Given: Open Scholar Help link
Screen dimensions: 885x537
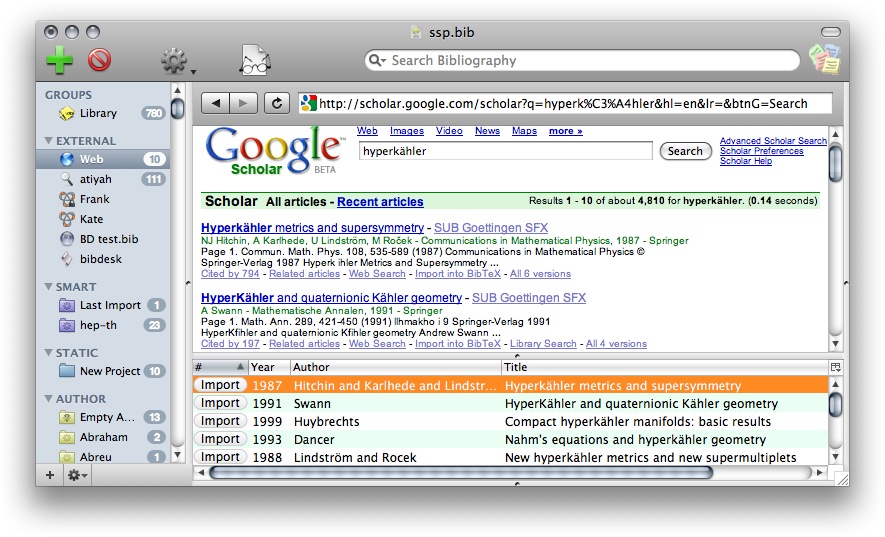Looking at the screenshot, I should tap(746, 161).
